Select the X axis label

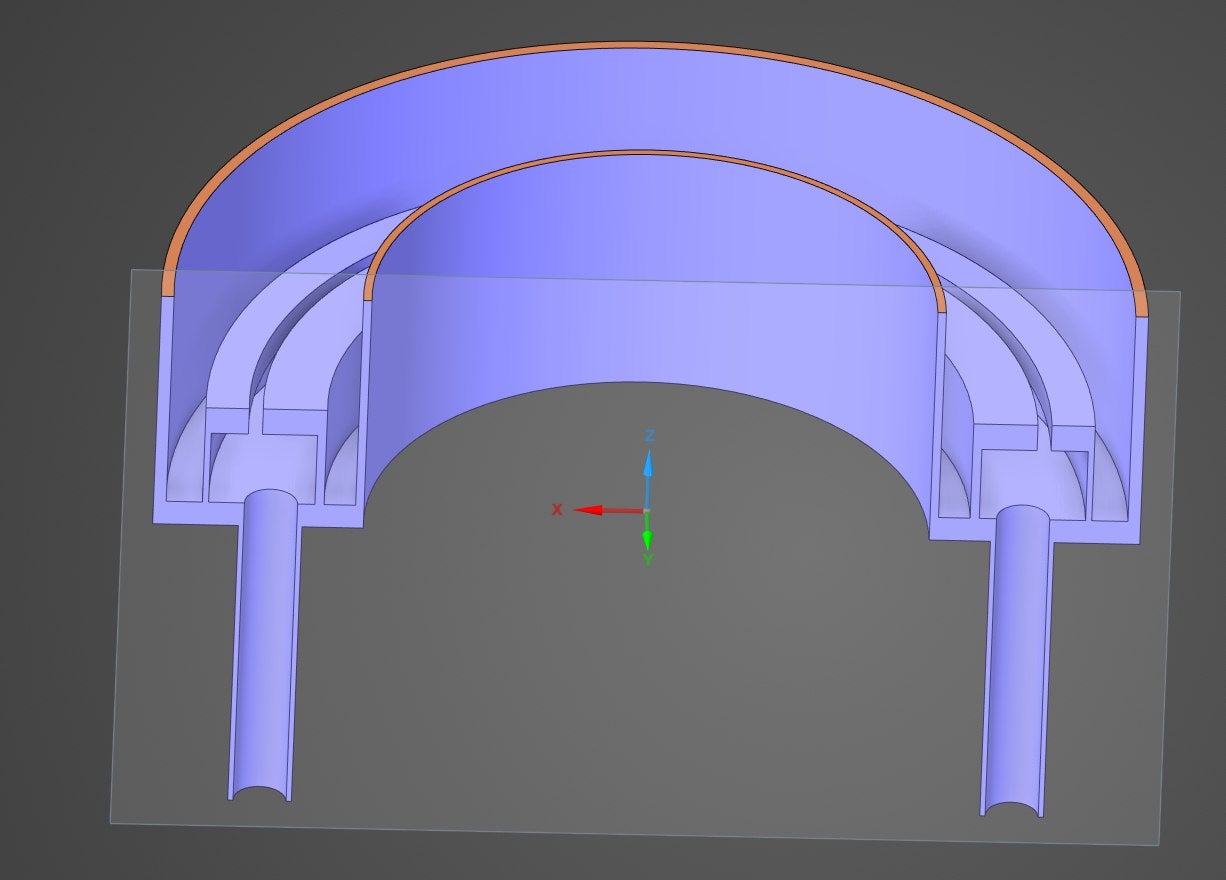click(x=557, y=510)
